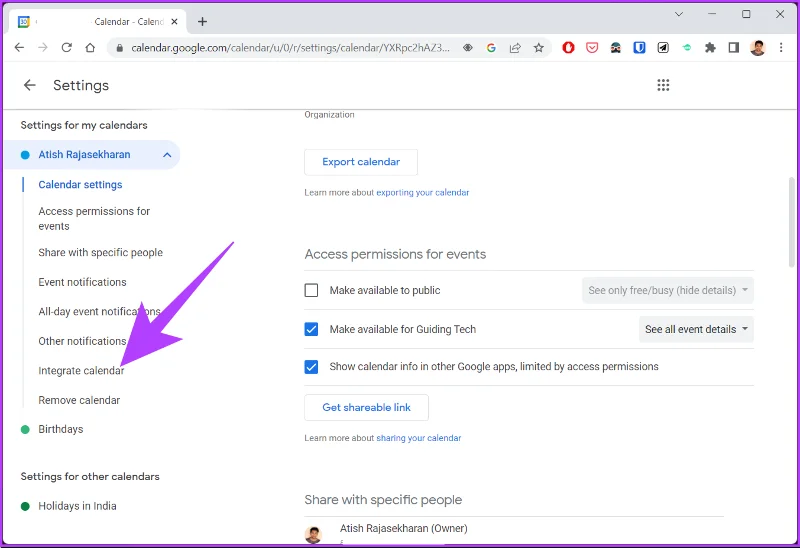
Task: Share this page via address bar icon
Action: click(x=515, y=47)
